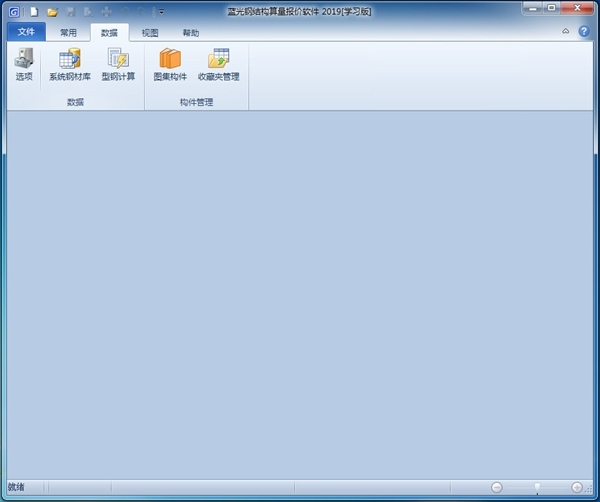600x502 pixels.
Task: Collapse the ribbon with the chevron arrow
Action: pos(566,31)
